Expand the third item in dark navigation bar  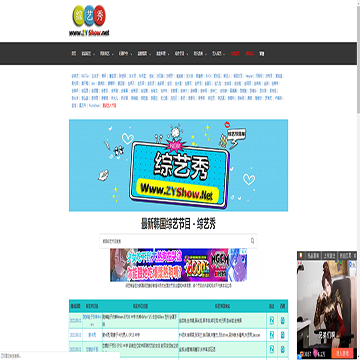[107, 53]
